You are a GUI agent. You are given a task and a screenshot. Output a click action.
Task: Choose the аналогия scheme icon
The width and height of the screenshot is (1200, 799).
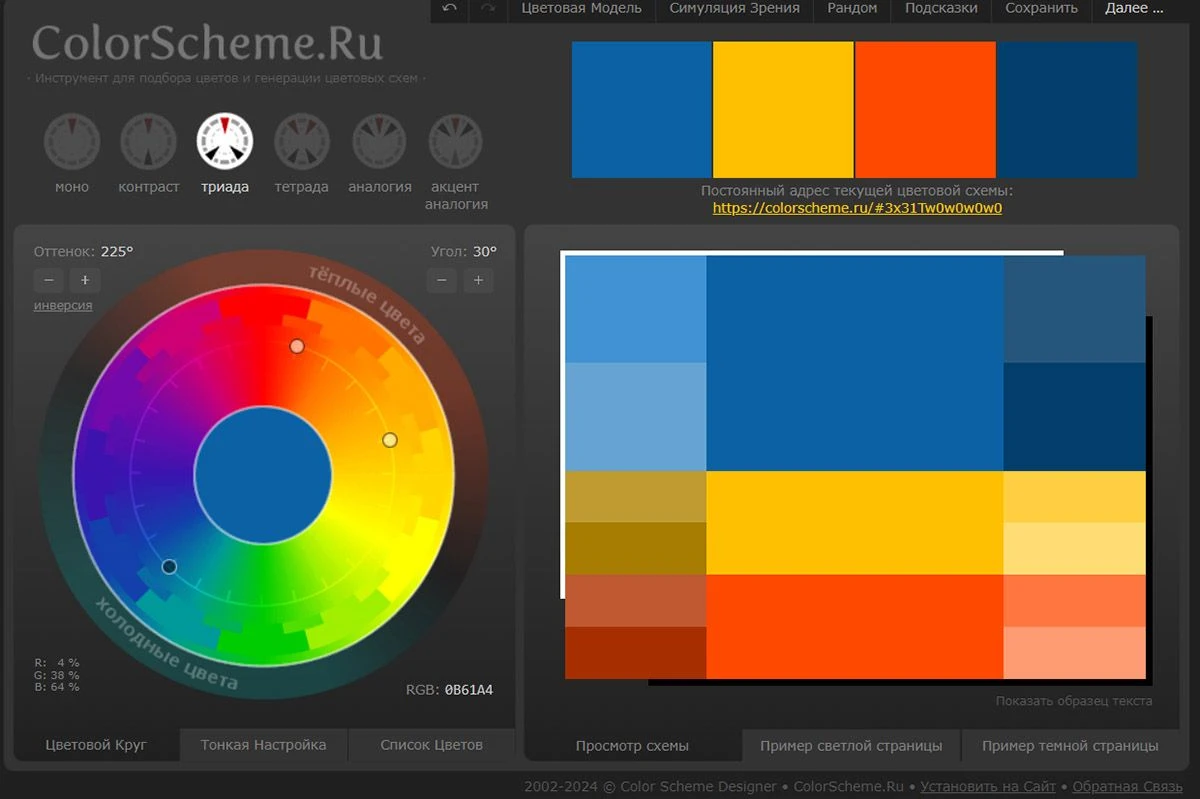379,141
